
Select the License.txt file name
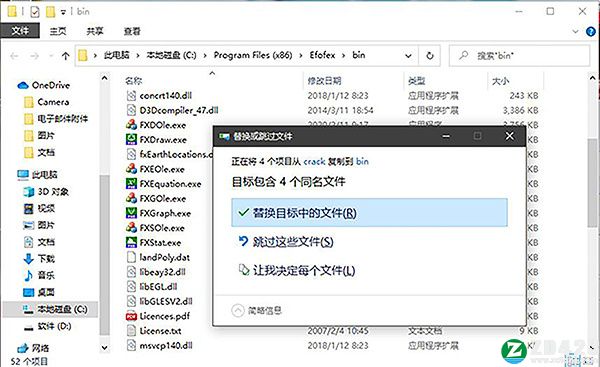click(x=160, y=331)
